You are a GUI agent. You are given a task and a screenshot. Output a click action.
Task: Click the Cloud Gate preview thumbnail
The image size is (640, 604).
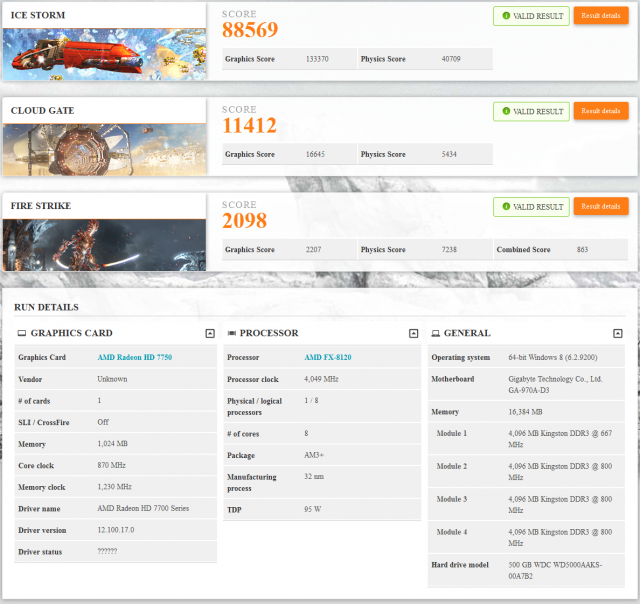click(104, 150)
